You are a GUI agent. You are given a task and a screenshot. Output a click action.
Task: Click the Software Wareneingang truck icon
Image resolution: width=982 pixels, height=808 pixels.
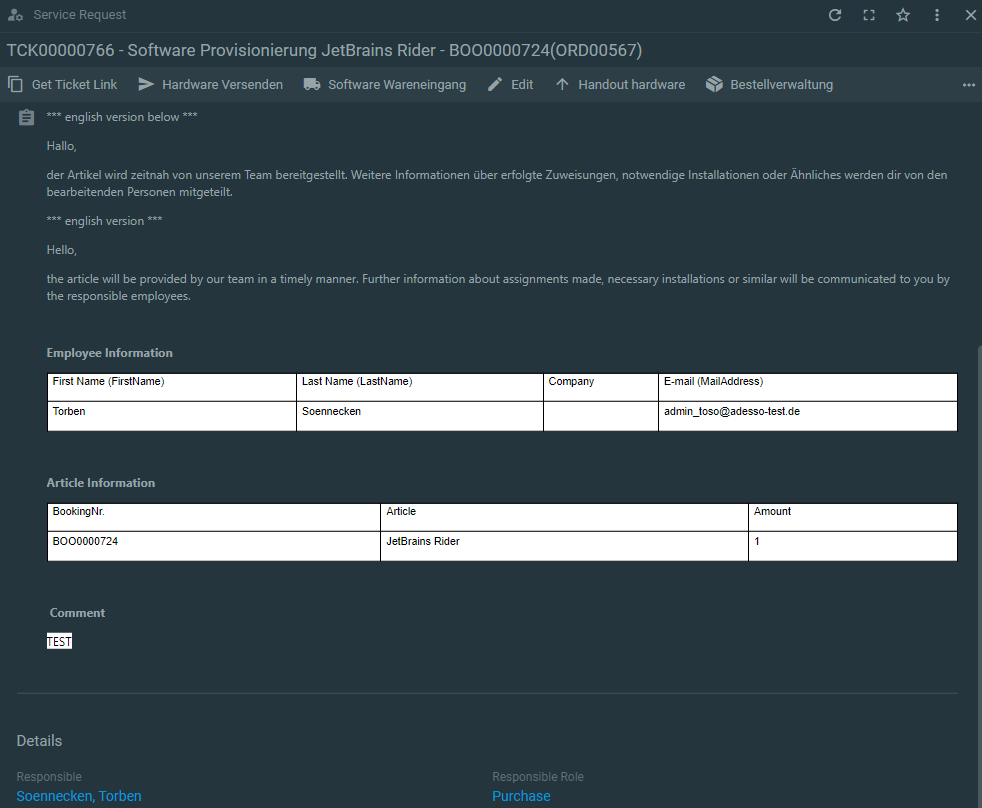[x=312, y=85]
